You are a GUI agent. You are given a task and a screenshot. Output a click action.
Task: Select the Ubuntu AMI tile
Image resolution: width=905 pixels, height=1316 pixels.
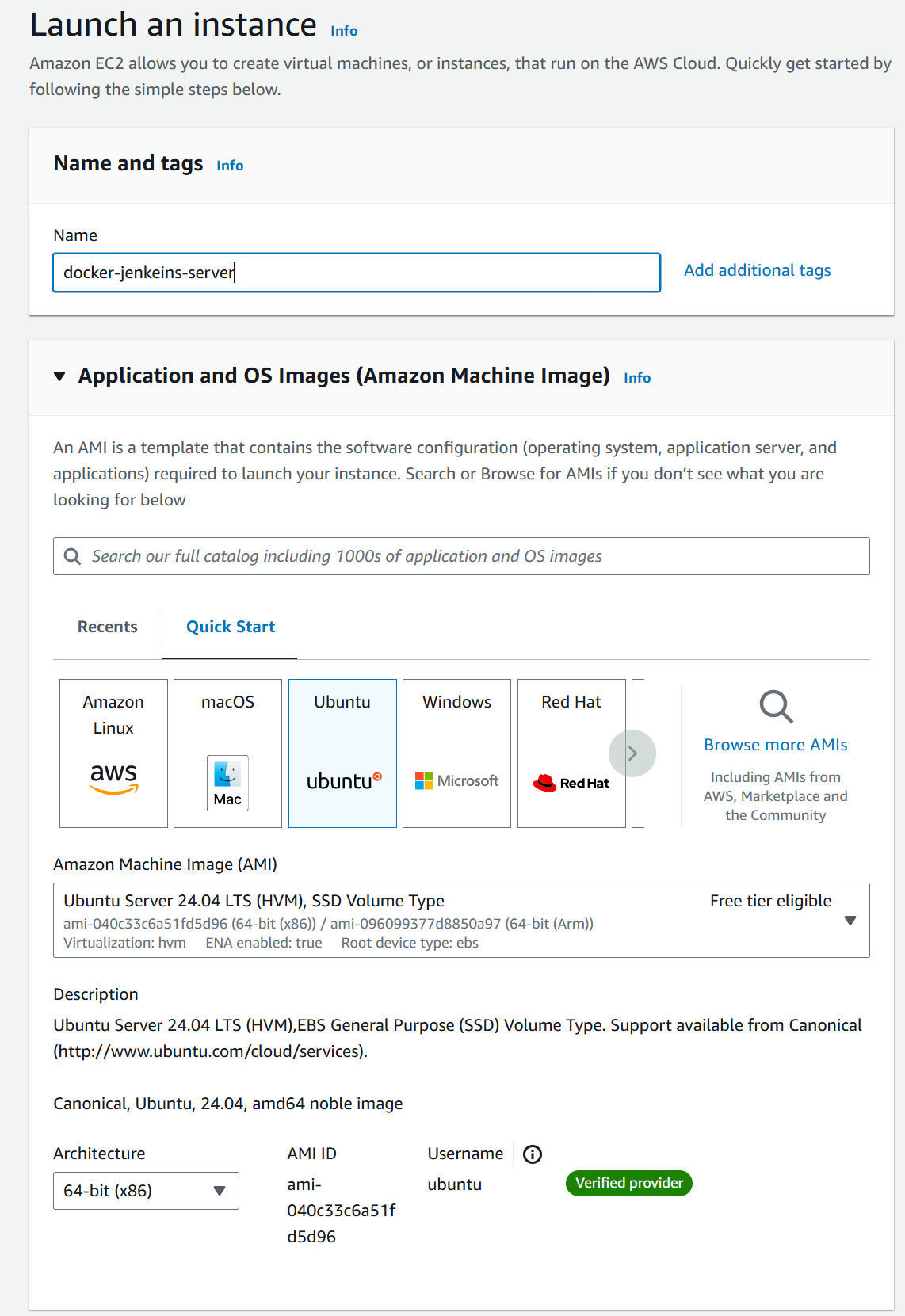pos(342,753)
